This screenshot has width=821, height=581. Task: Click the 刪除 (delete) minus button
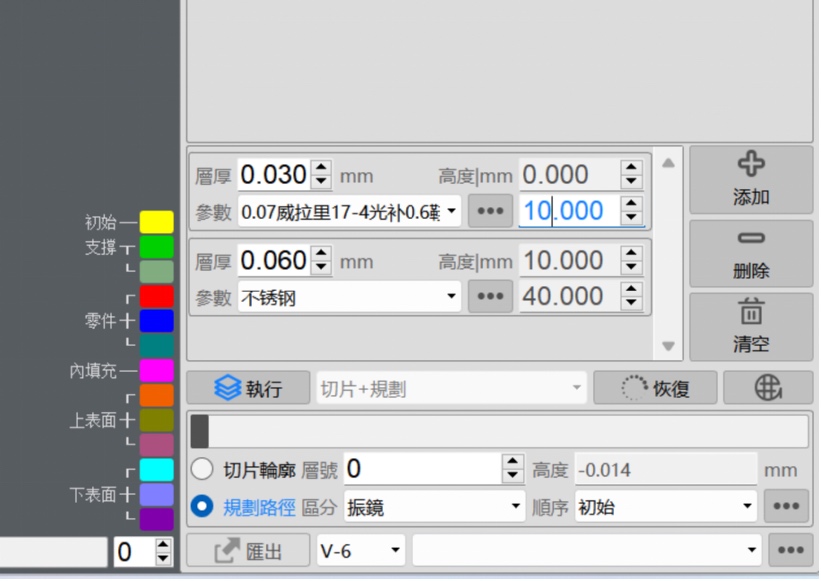tap(750, 253)
